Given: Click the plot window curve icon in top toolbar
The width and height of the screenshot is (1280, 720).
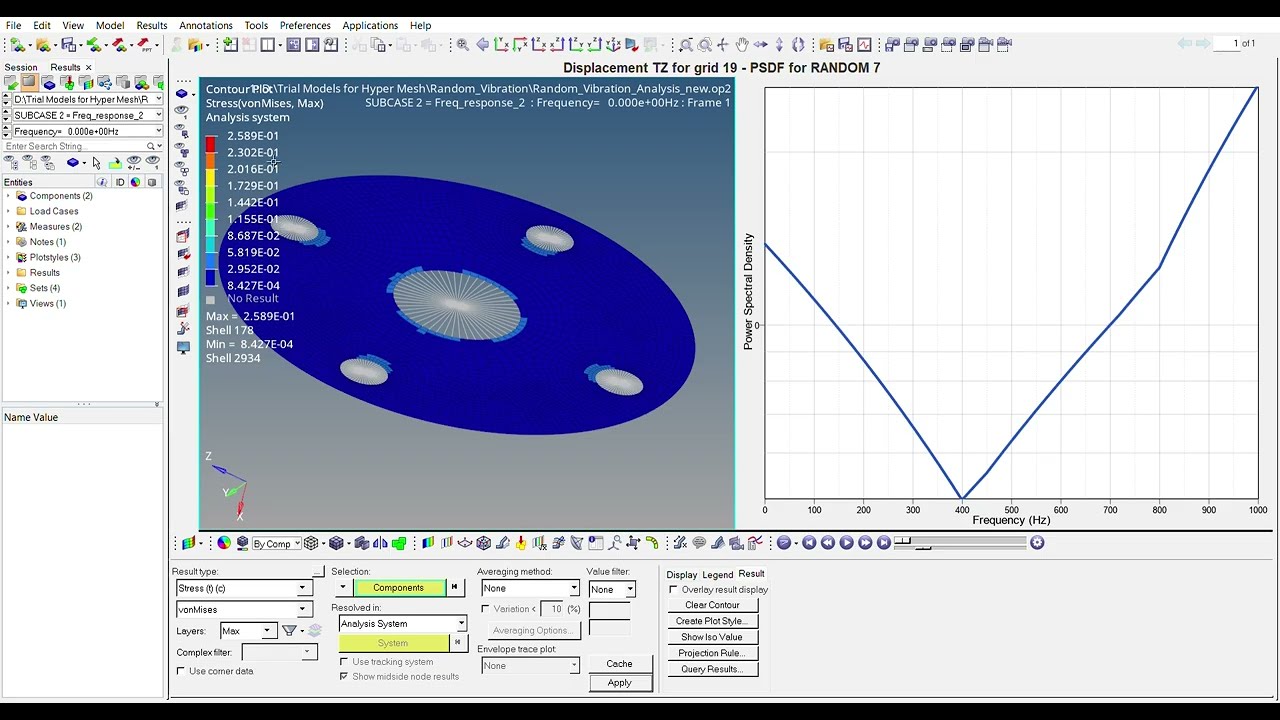Looking at the screenshot, I should click(x=864, y=45).
